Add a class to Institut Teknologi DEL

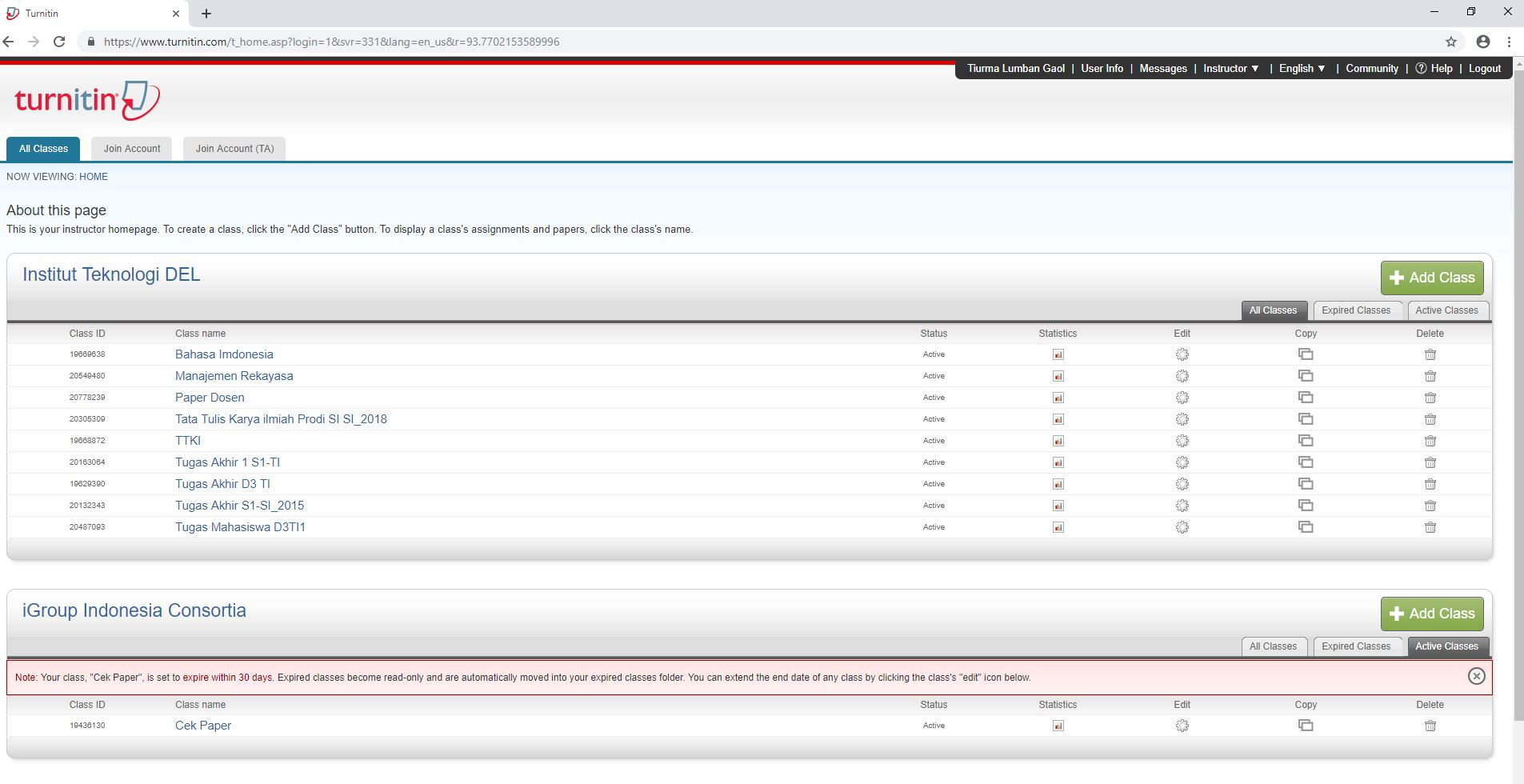coord(1432,278)
